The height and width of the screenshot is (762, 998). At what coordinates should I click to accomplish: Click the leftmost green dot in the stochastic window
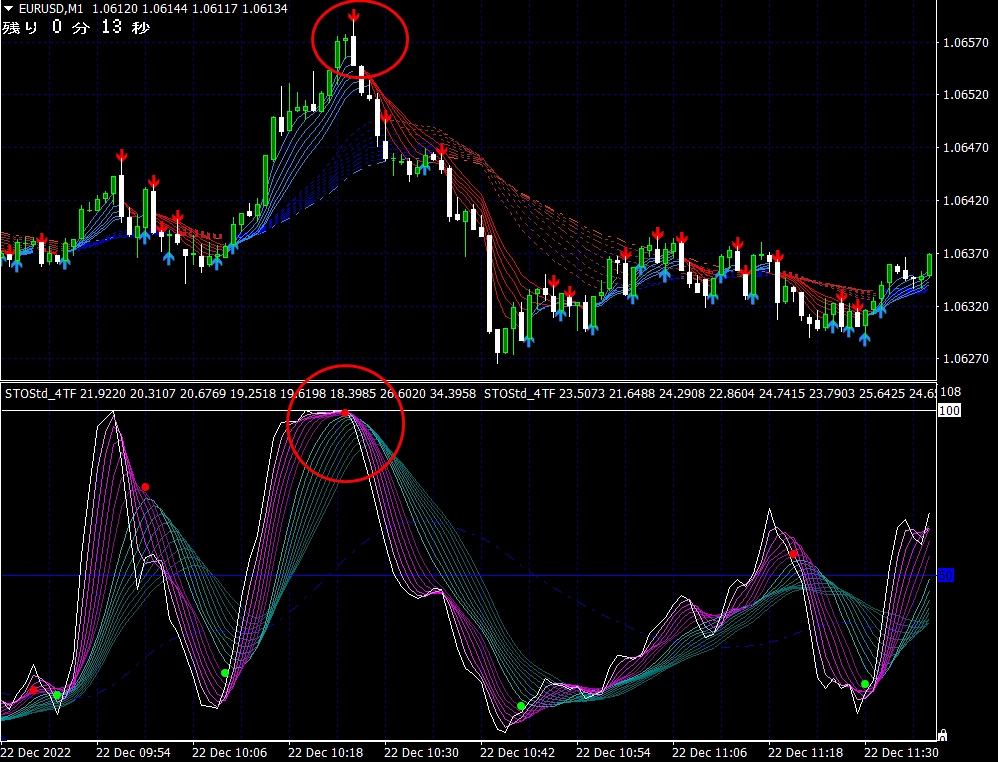click(x=57, y=695)
